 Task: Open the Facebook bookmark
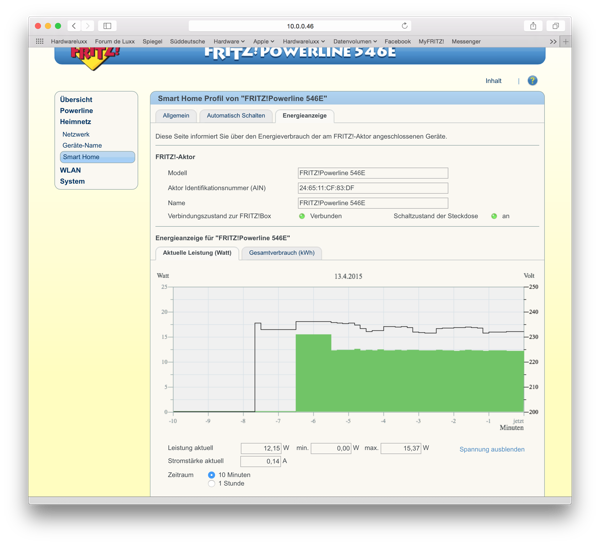click(x=398, y=41)
